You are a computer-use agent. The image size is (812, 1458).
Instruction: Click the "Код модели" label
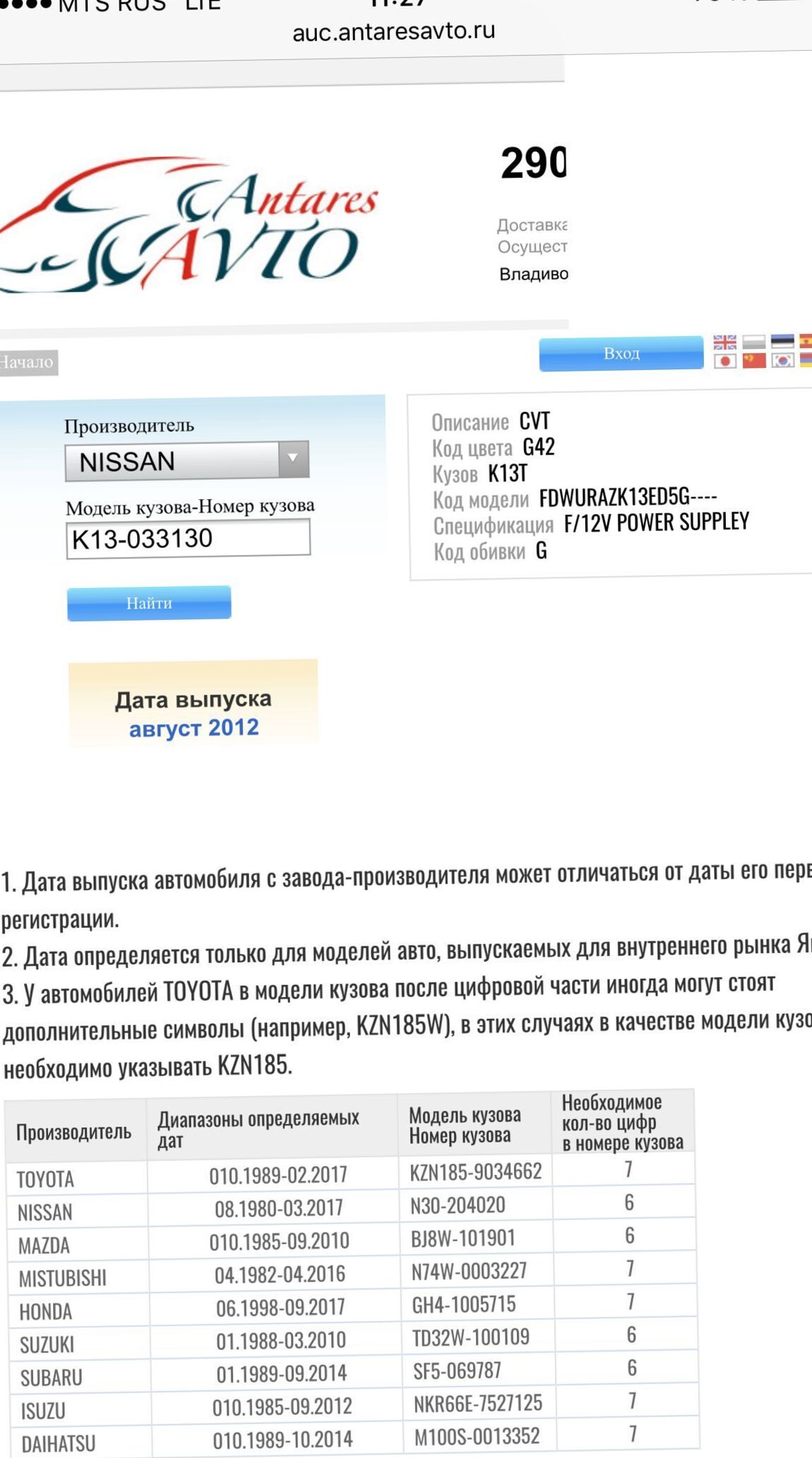point(481,500)
